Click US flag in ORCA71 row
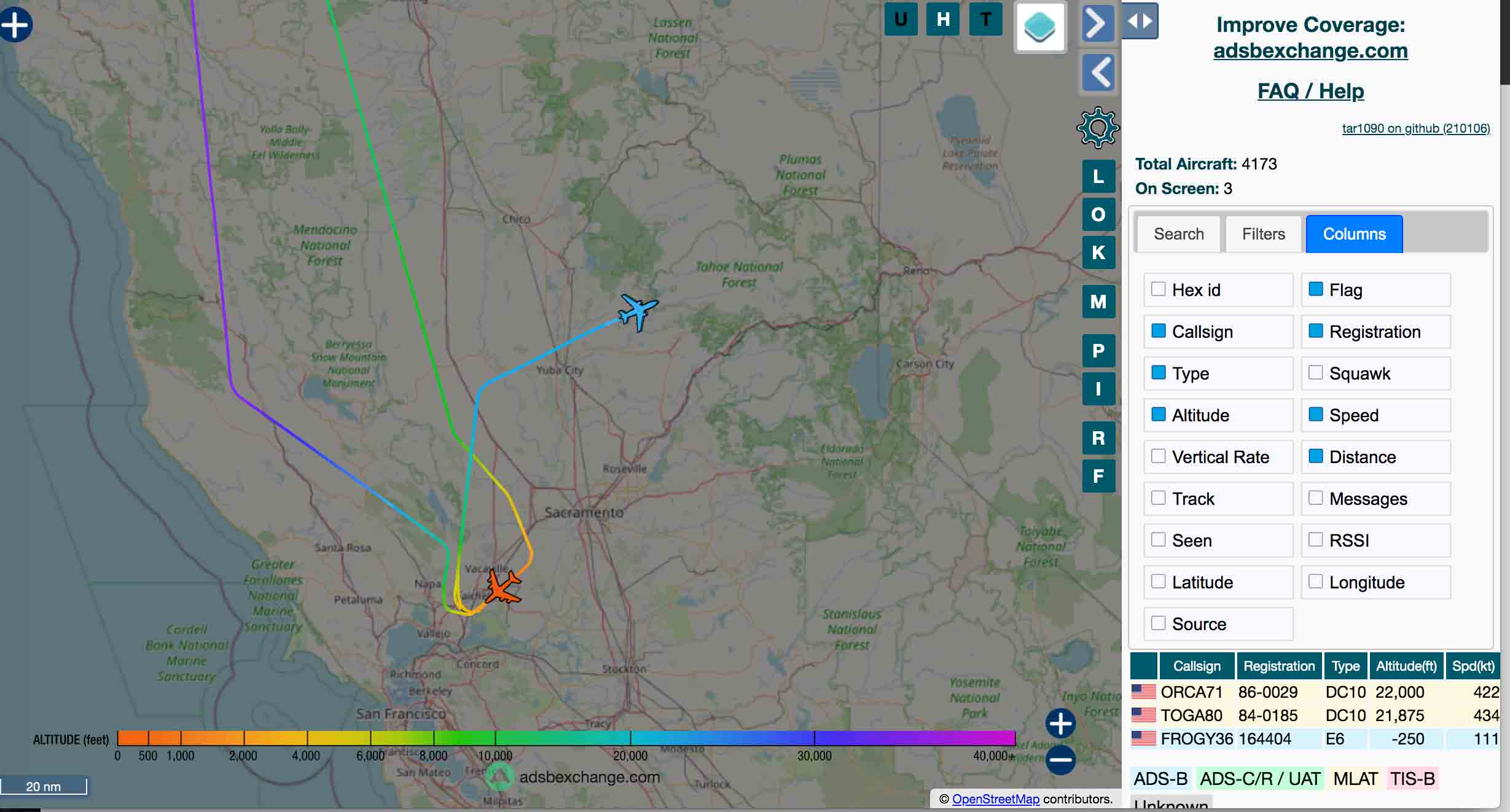This screenshot has height=812, width=1510. click(x=1143, y=692)
